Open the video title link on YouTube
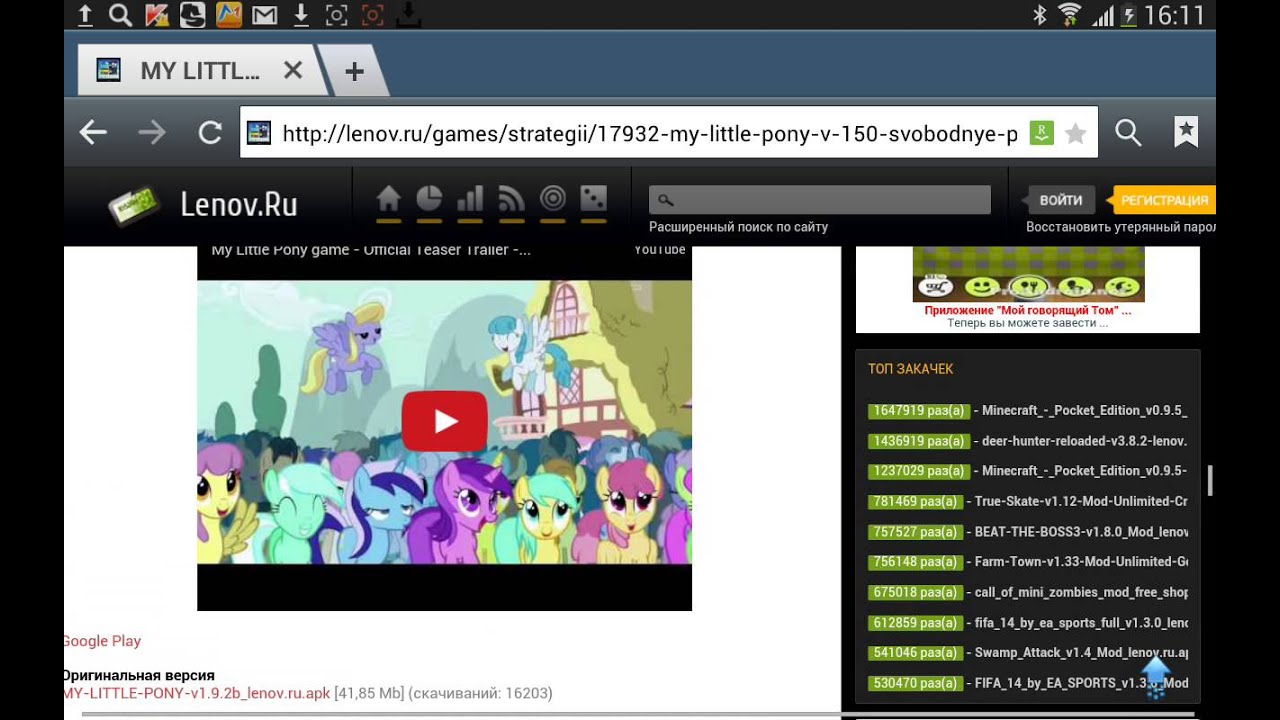1280x720 pixels. [x=371, y=250]
